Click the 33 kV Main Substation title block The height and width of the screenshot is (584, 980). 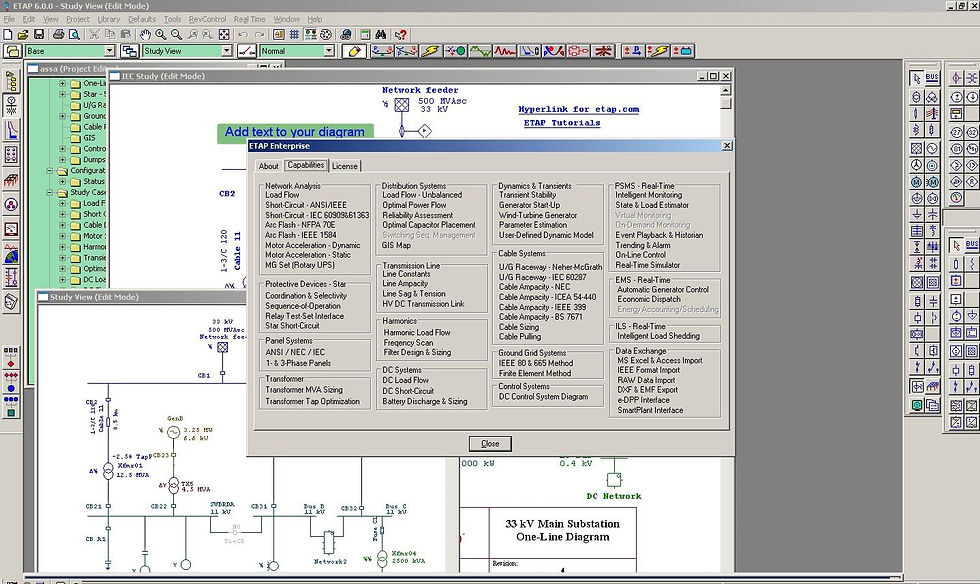[x=562, y=530]
